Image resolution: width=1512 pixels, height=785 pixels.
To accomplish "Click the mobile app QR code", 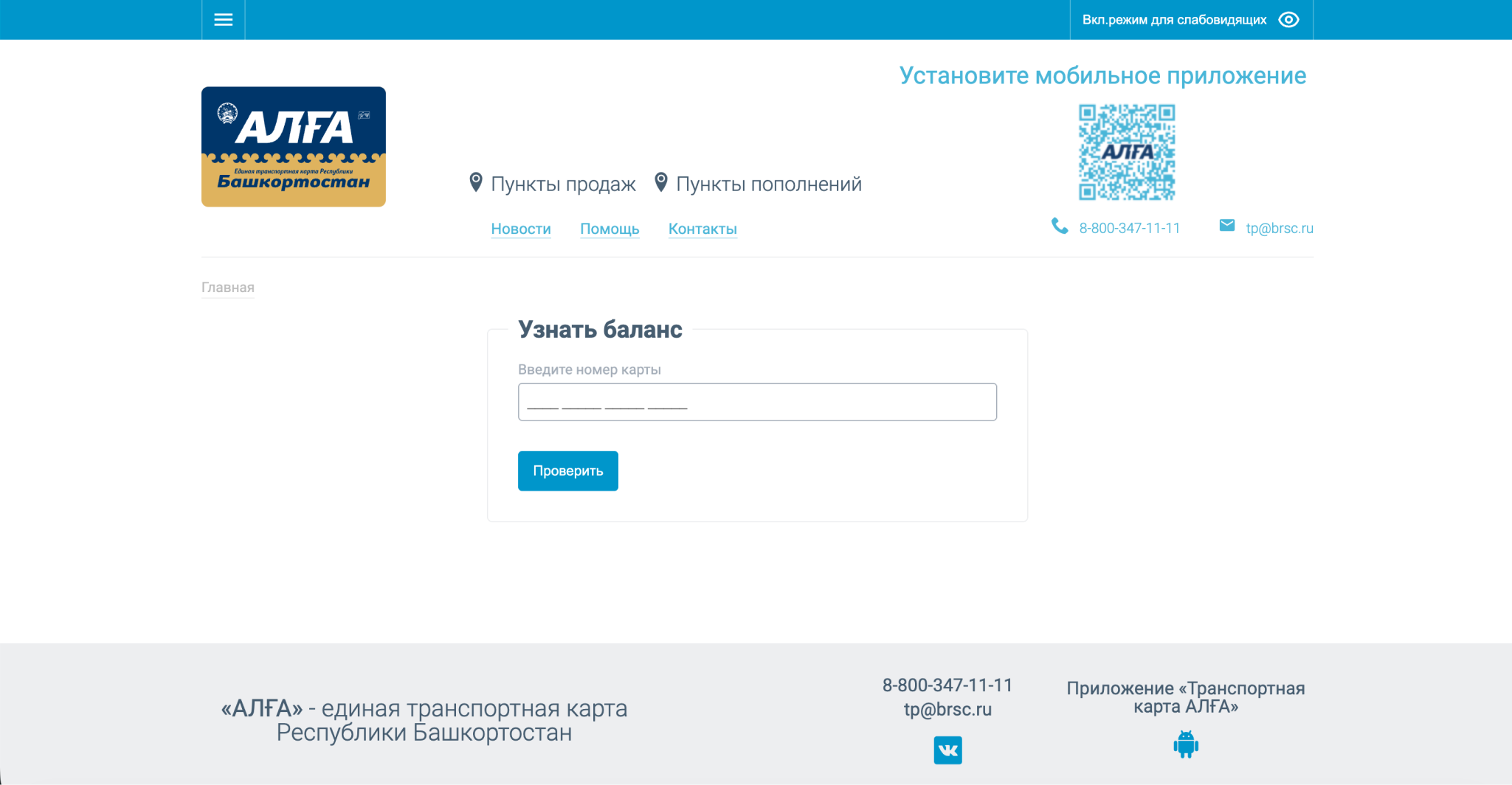I will (x=1127, y=152).
